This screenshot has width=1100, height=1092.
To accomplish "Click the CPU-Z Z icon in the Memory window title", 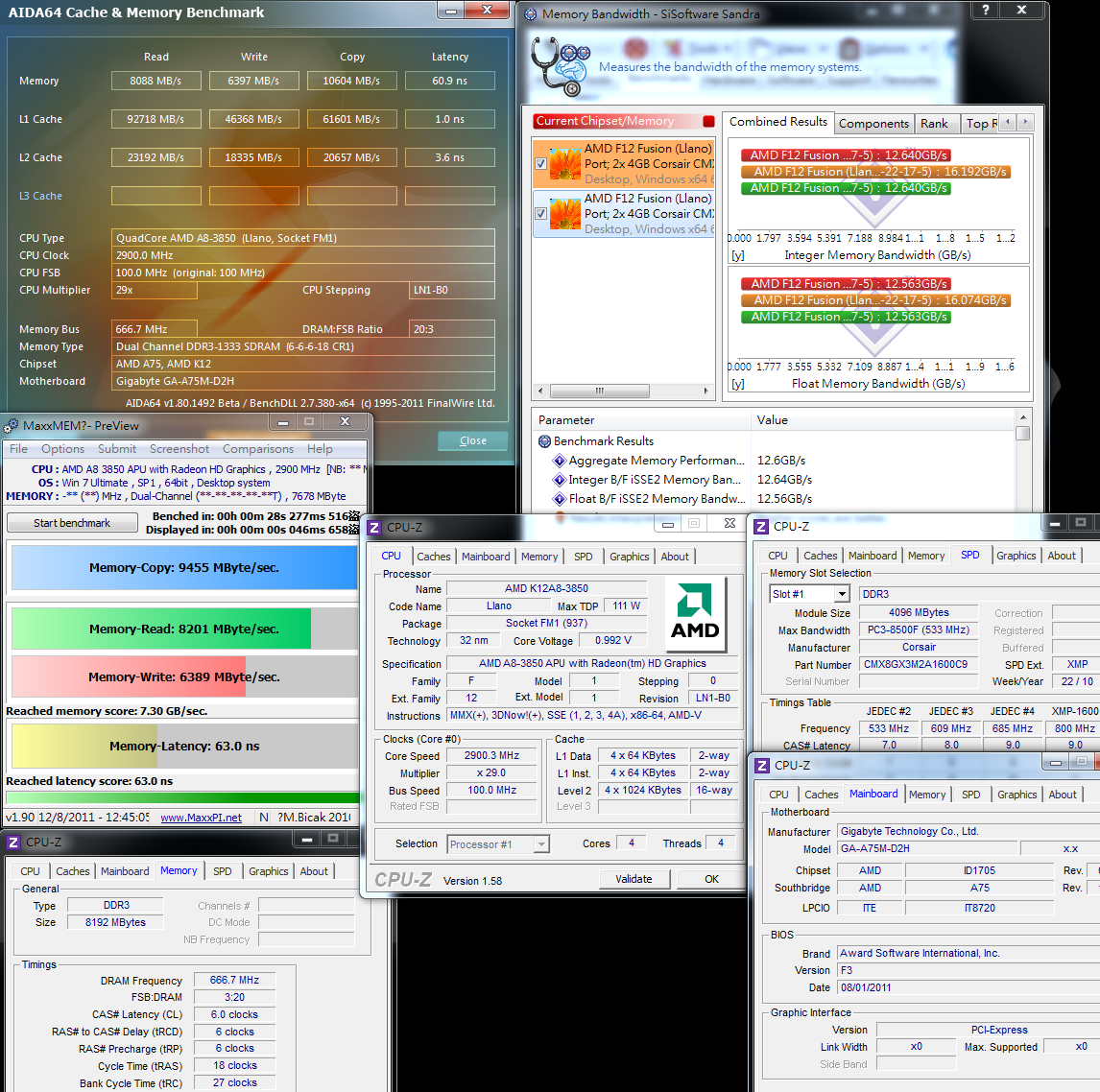I will (x=13, y=843).
